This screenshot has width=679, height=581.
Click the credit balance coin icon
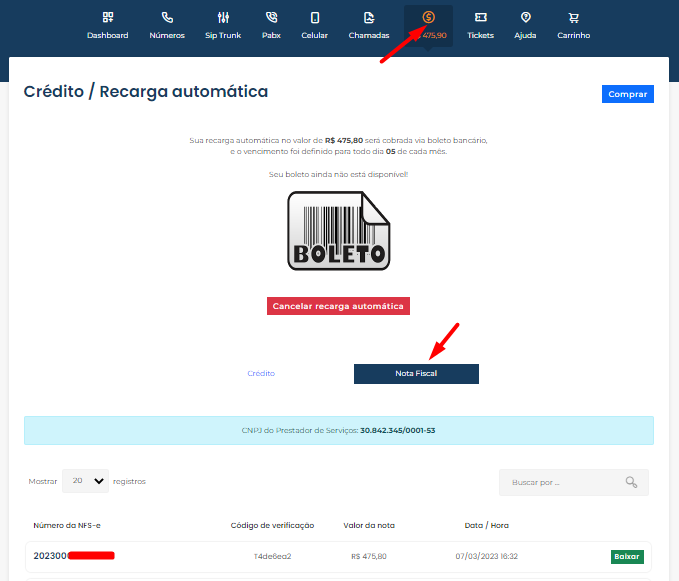click(x=428, y=17)
